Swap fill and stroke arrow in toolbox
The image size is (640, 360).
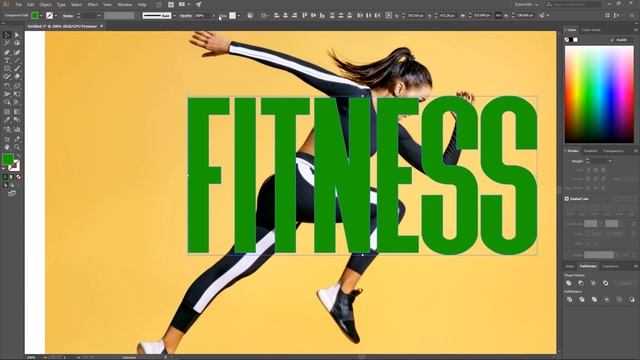tap(18, 156)
